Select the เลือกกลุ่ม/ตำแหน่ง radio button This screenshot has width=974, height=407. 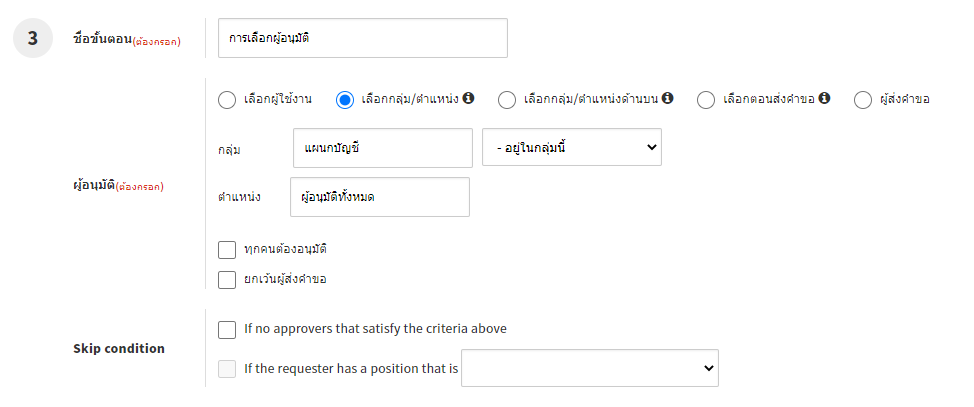point(345,99)
